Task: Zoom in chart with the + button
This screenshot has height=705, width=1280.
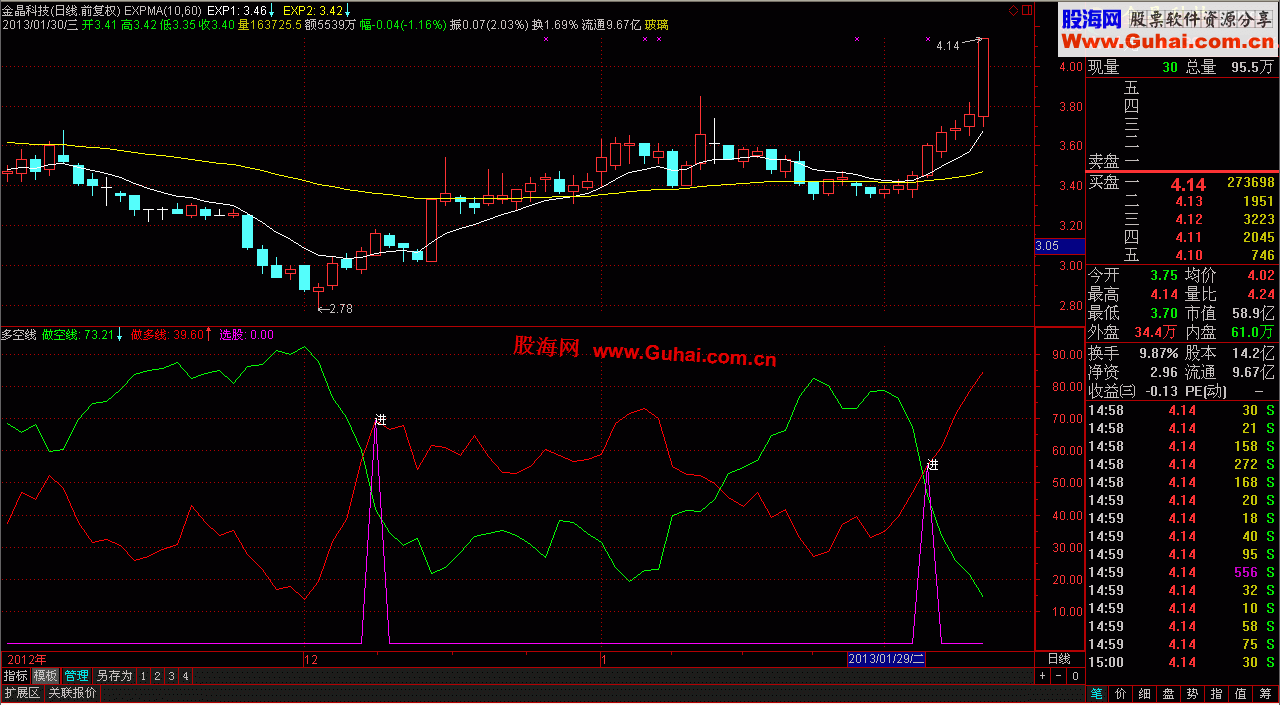Action: point(1042,676)
